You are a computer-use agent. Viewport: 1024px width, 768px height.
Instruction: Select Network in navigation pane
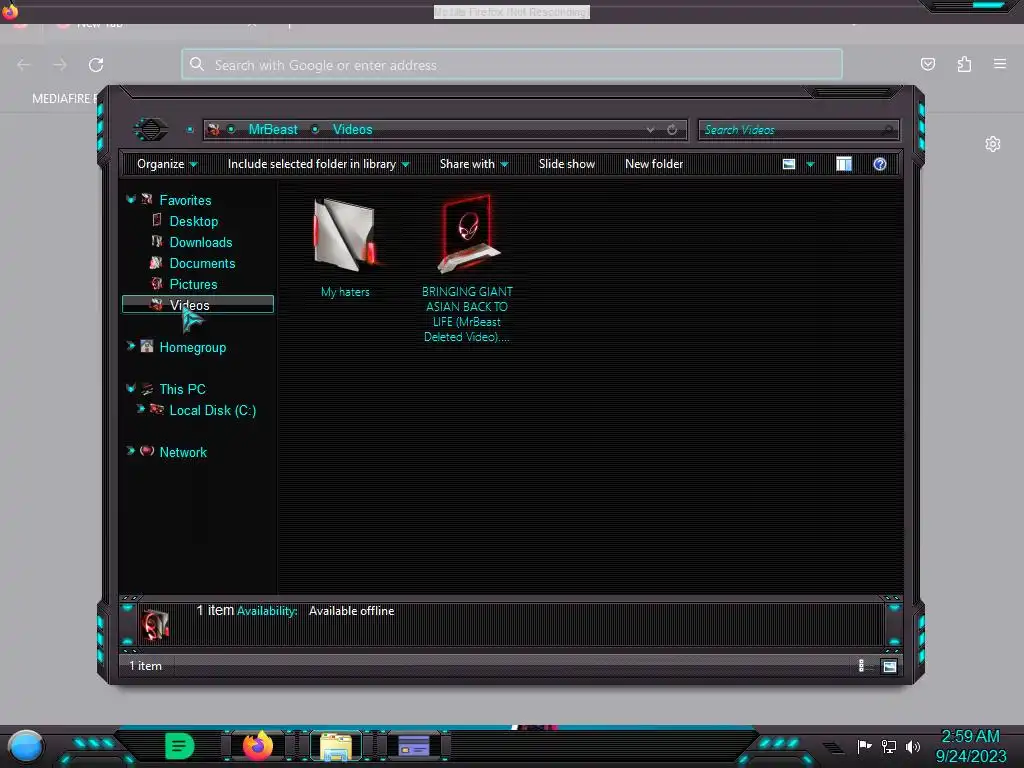coord(183,451)
